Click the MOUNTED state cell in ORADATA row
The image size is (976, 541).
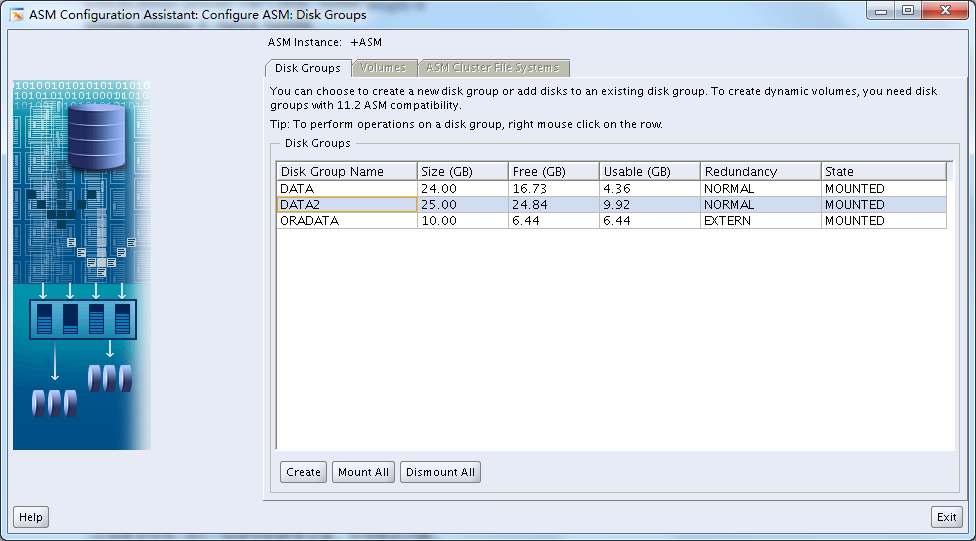884,220
